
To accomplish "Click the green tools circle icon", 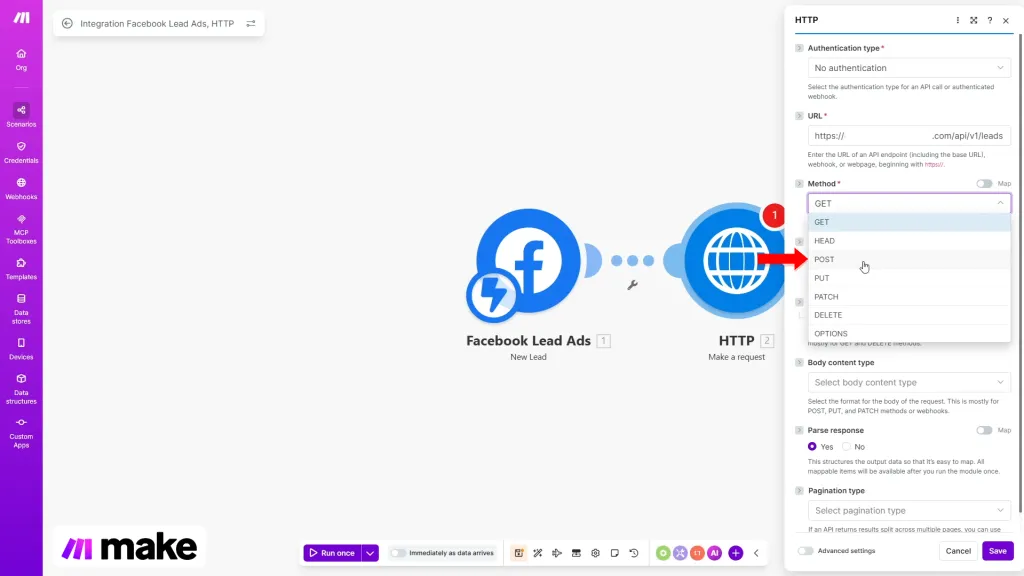I will pos(663,553).
